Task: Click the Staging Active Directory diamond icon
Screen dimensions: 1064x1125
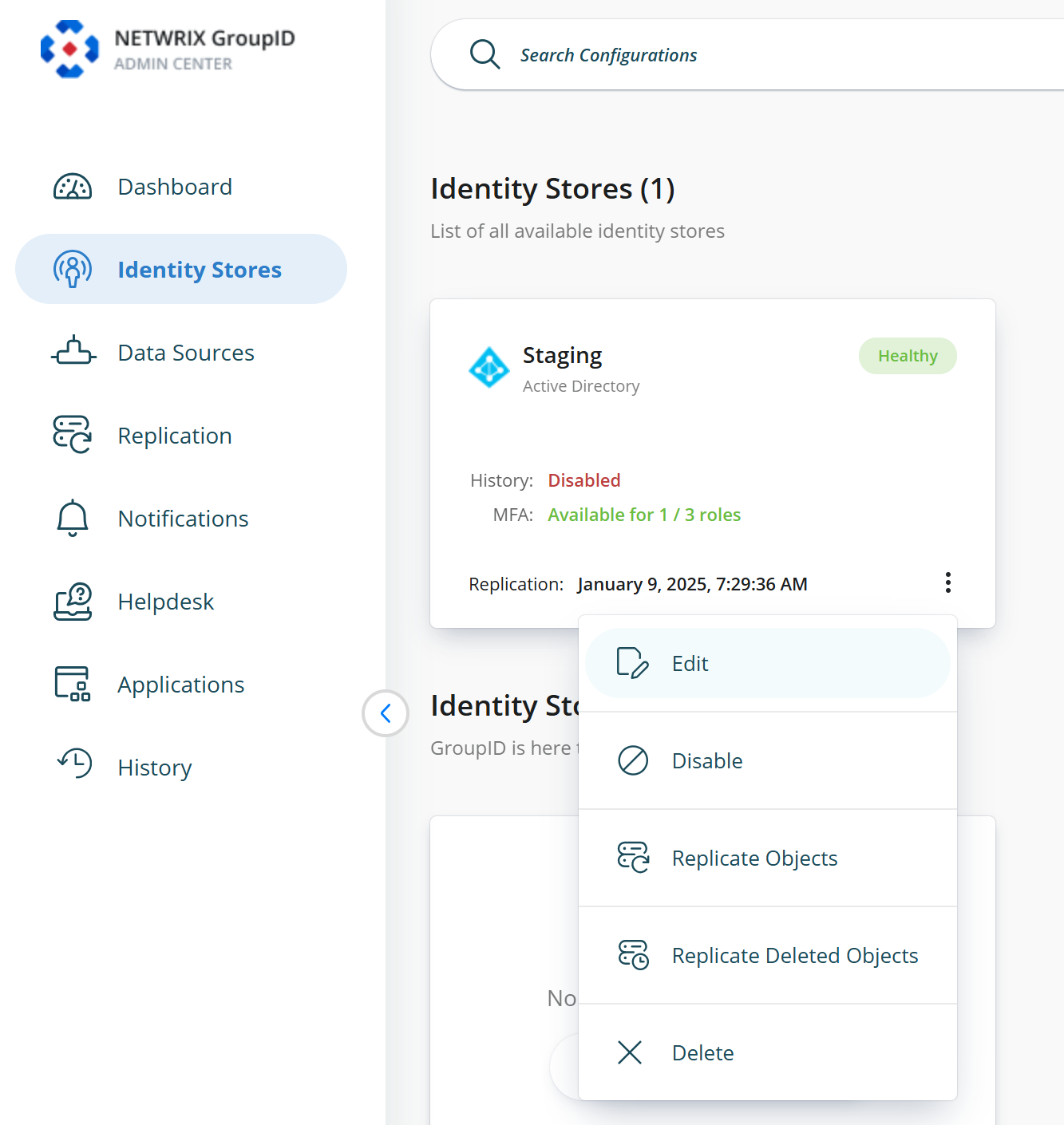Action: [488, 368]
